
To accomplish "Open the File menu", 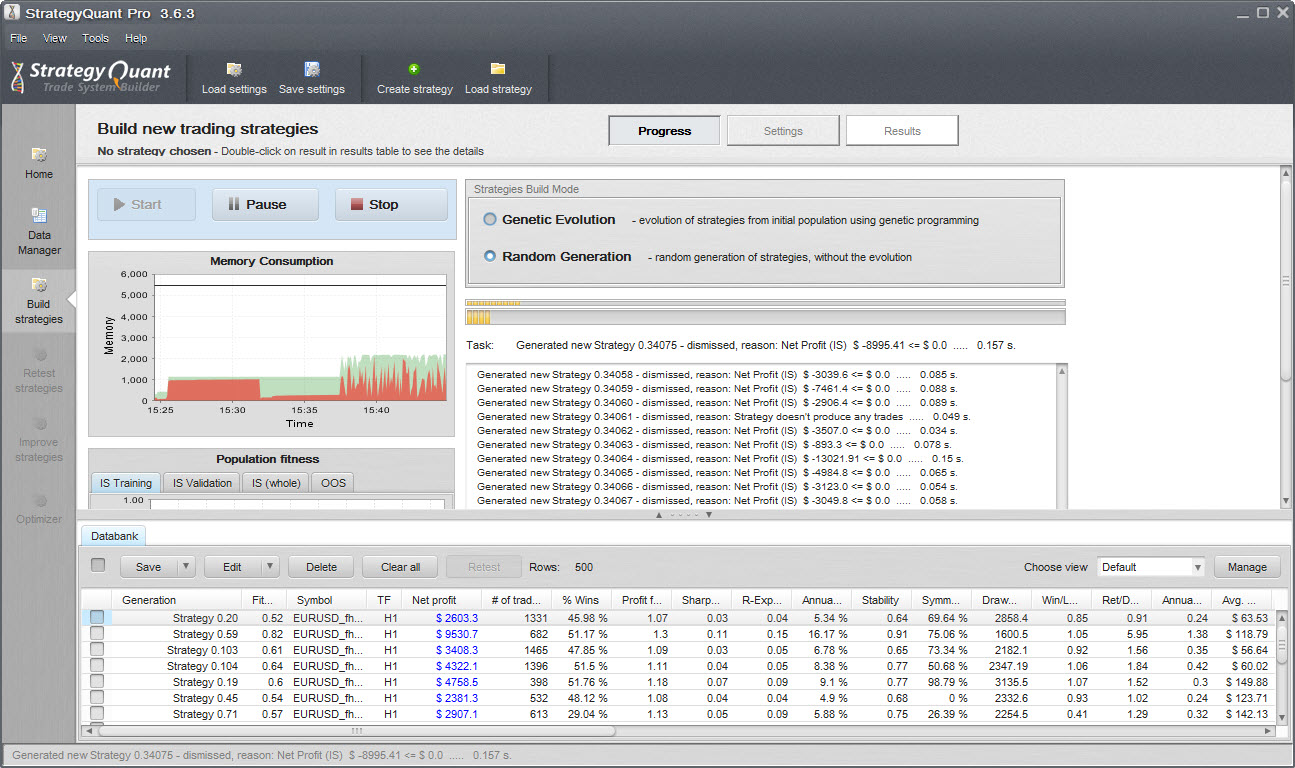I will coord(19,38).
